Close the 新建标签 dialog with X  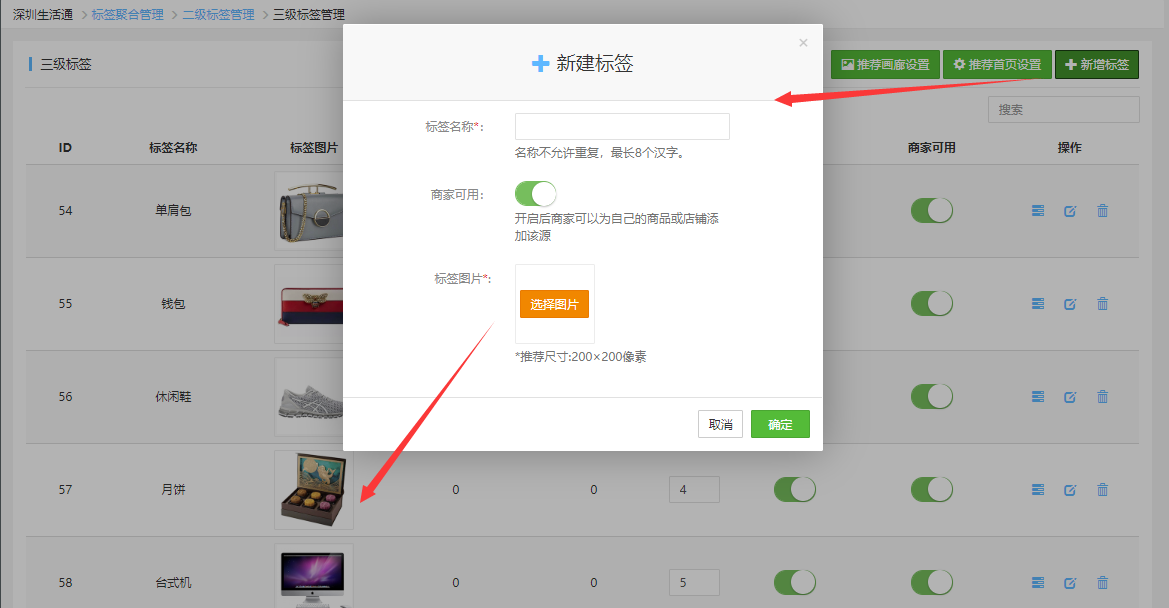tap(803, 42)
